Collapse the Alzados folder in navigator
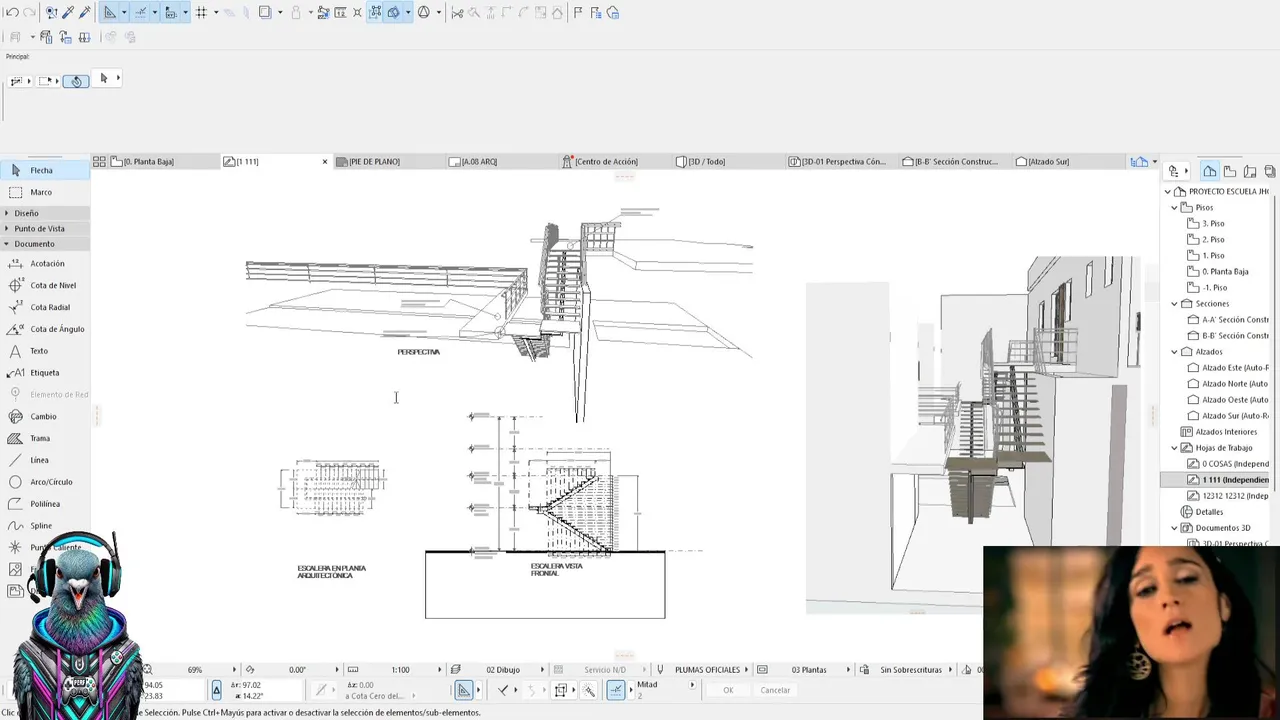Screen dimensions: 1280x720 pos(1175,352)
